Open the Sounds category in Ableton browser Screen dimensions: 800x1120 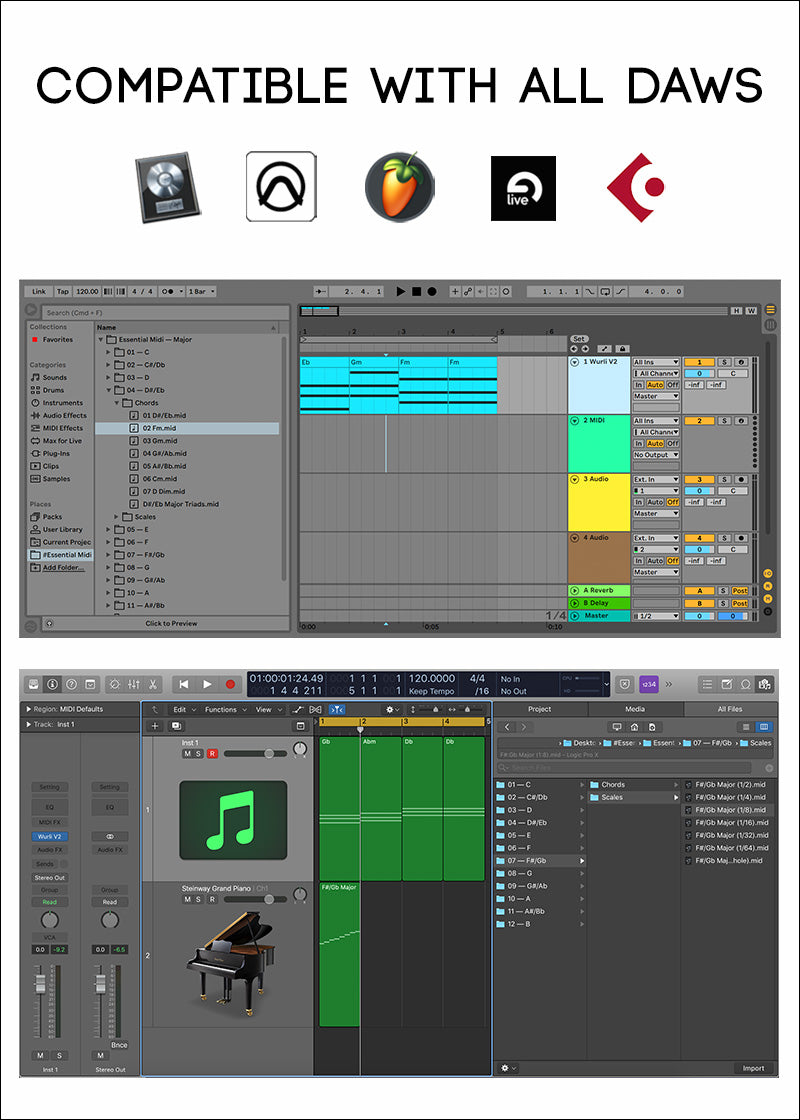click(54, 378)
